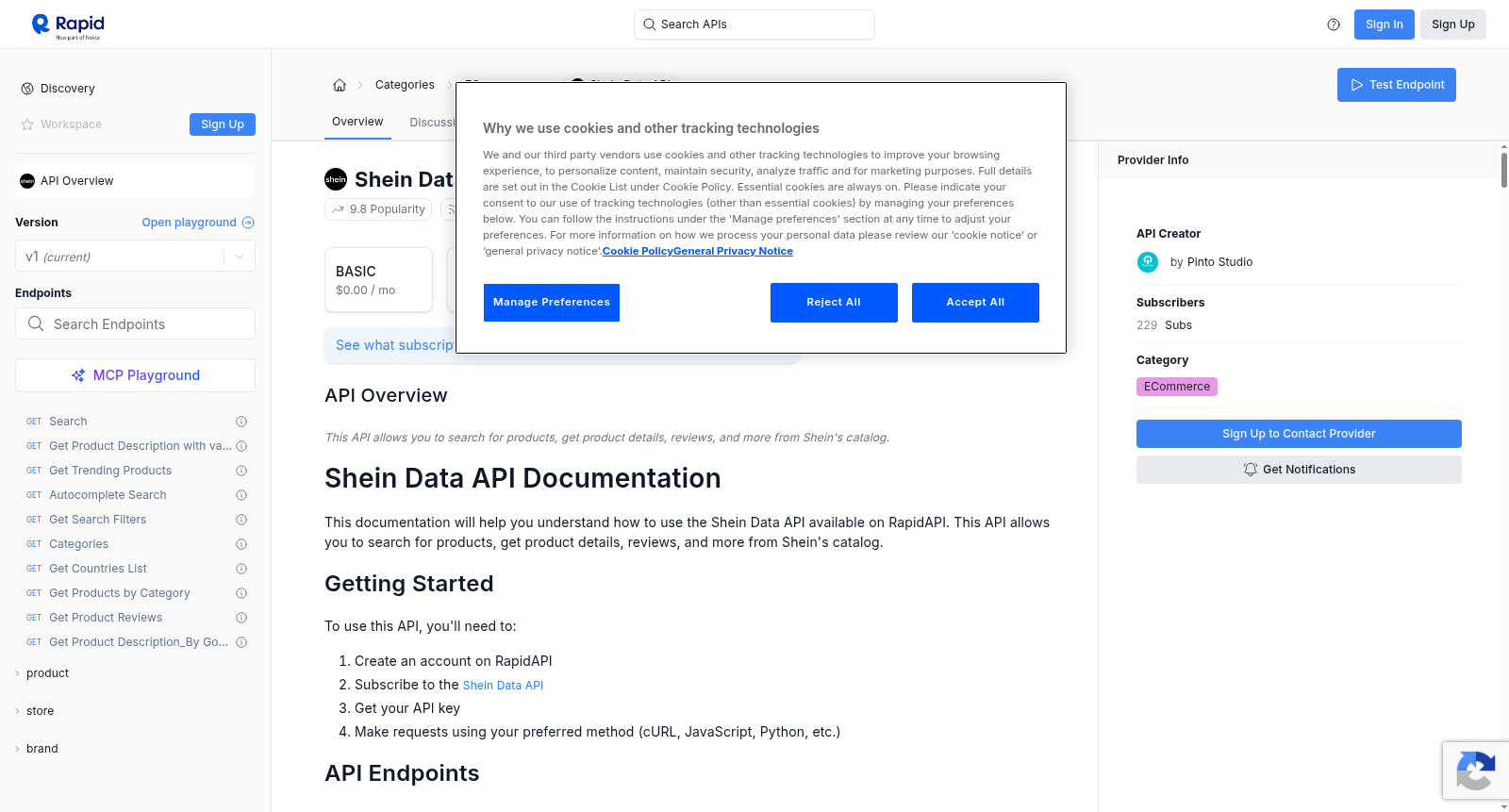Click the info icon beside the Search endpoint
Screen dimensions: 1509x812
241,422
